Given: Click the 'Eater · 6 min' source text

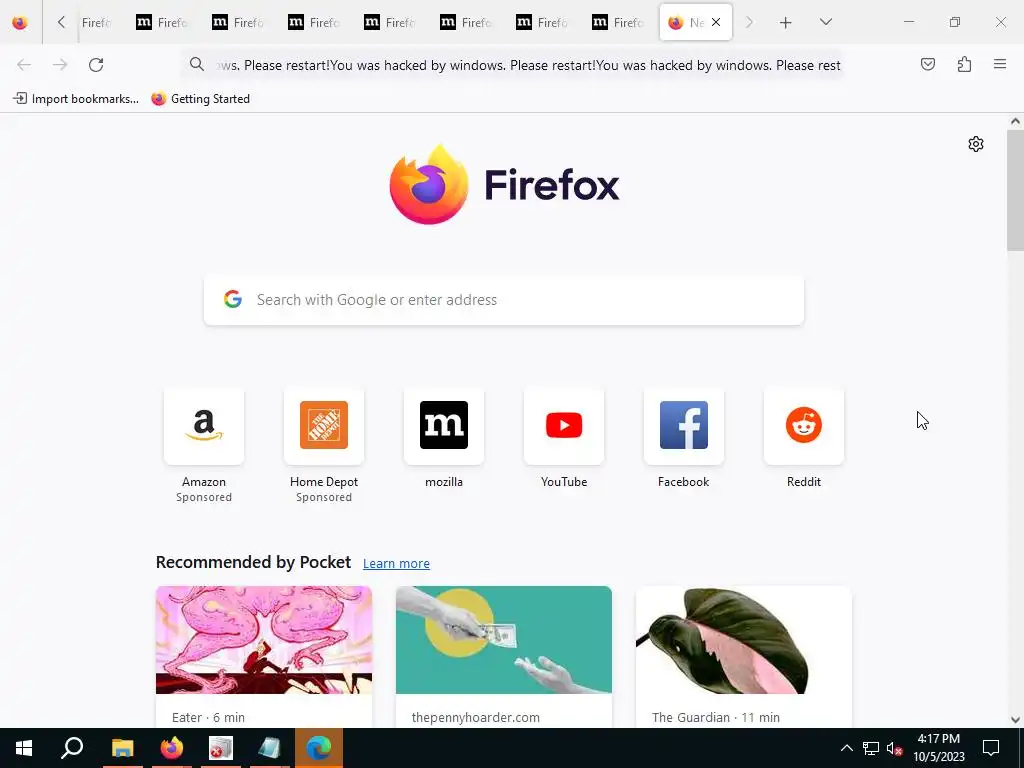Looking at the screenshot, I should 208,717.
